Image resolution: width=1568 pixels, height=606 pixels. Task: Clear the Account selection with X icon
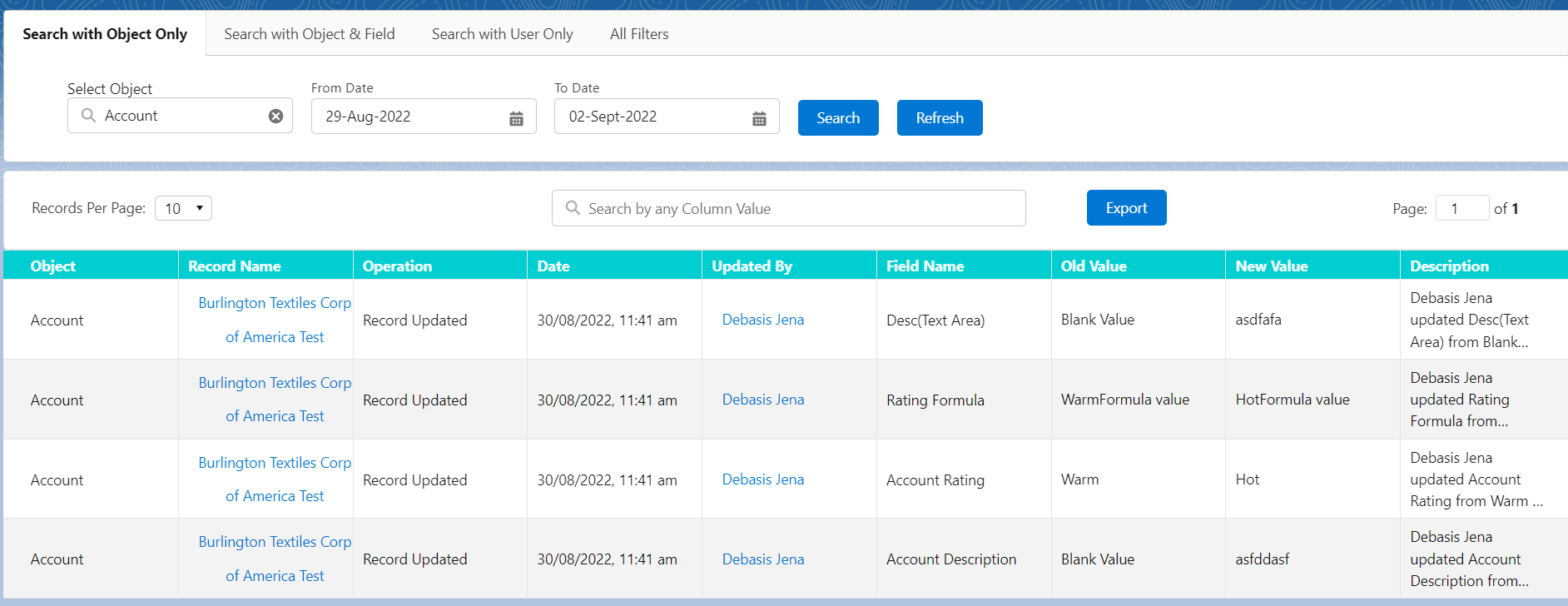click(275, 117)
